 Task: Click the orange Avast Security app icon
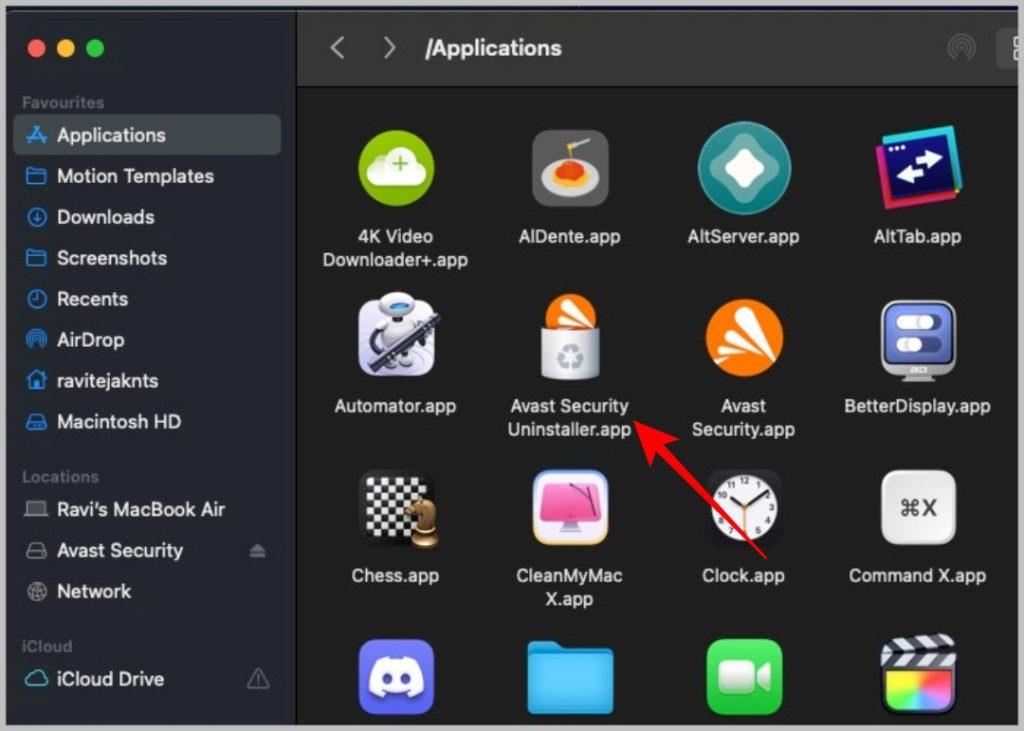[744, 337]
